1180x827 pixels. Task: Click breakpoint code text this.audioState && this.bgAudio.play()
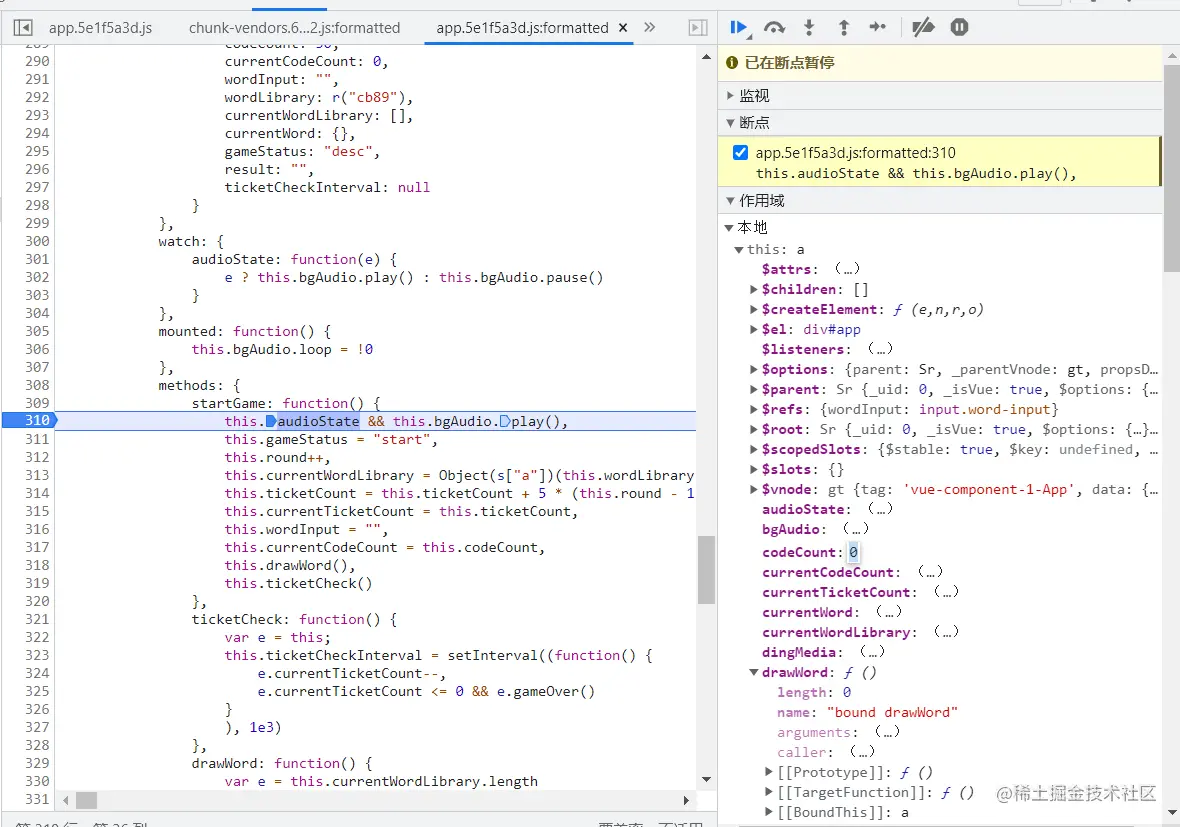[915, 174]
